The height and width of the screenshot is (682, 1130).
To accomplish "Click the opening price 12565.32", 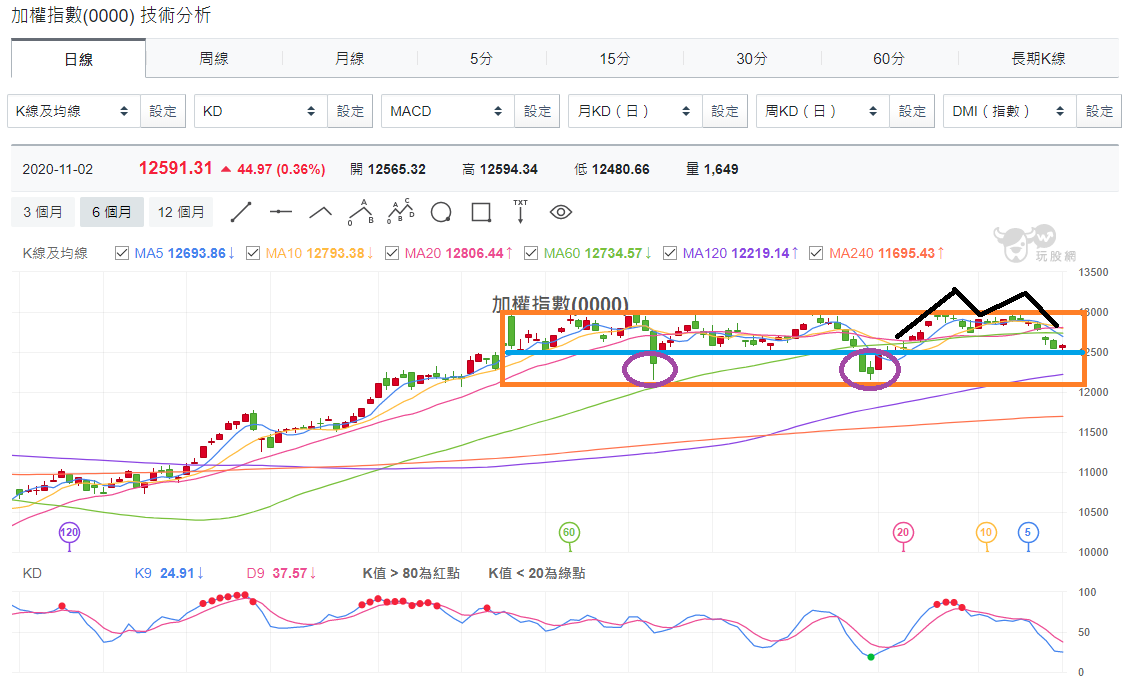I will coord(396,169).
